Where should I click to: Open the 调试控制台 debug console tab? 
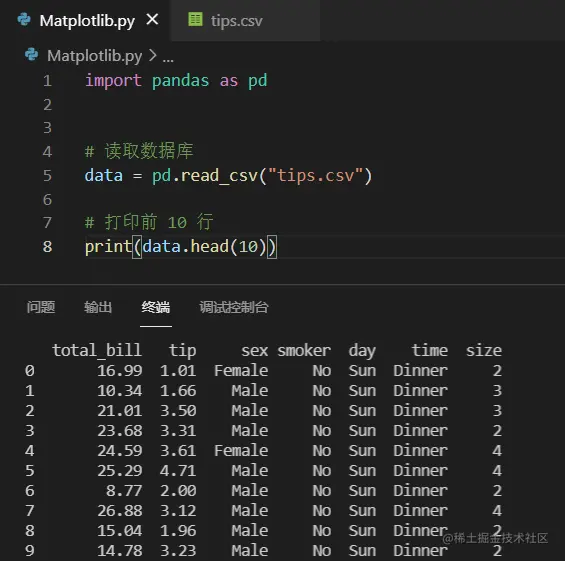(x=234, y=307)
